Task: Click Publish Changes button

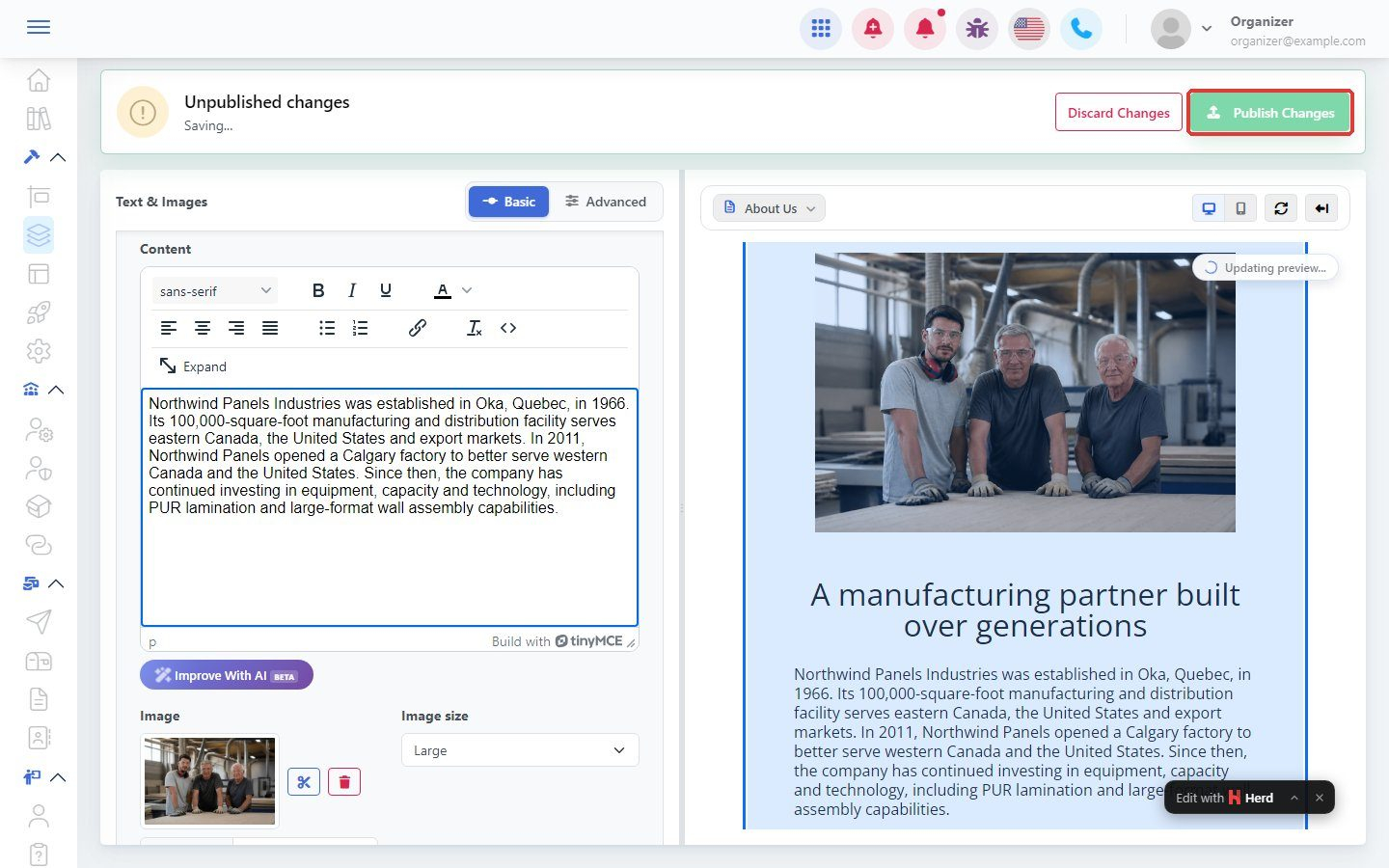Action: coord(1269,113)
